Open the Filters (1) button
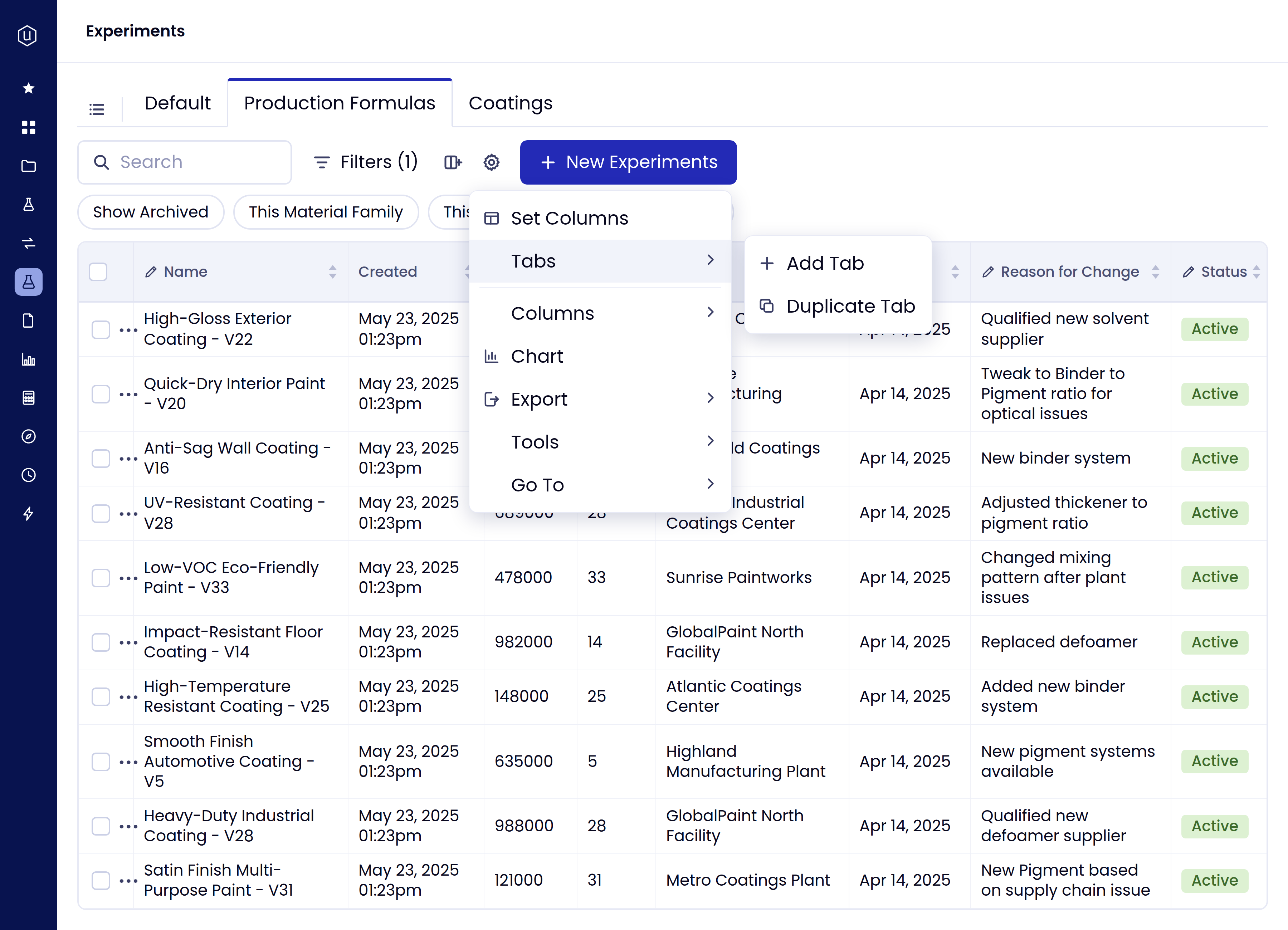 pyautogui.click(x=366, y=162)
